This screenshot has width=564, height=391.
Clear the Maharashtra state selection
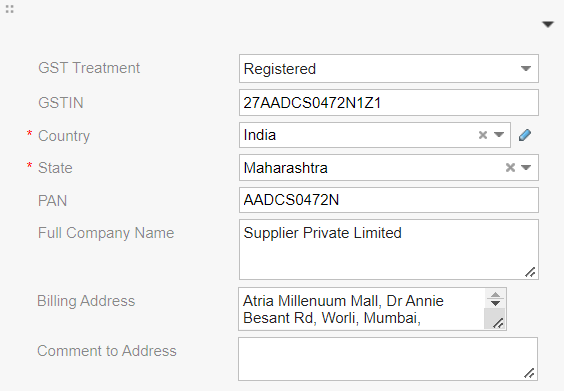pos(510,167)
